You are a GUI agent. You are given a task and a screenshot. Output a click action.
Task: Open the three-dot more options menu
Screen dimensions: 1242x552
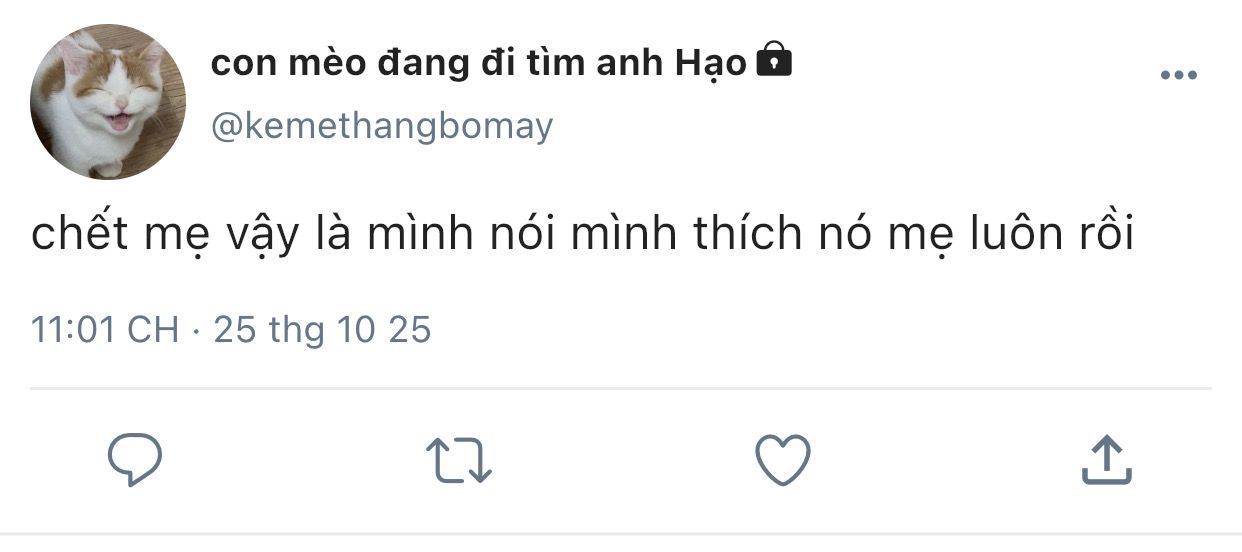click(1178, 76)
